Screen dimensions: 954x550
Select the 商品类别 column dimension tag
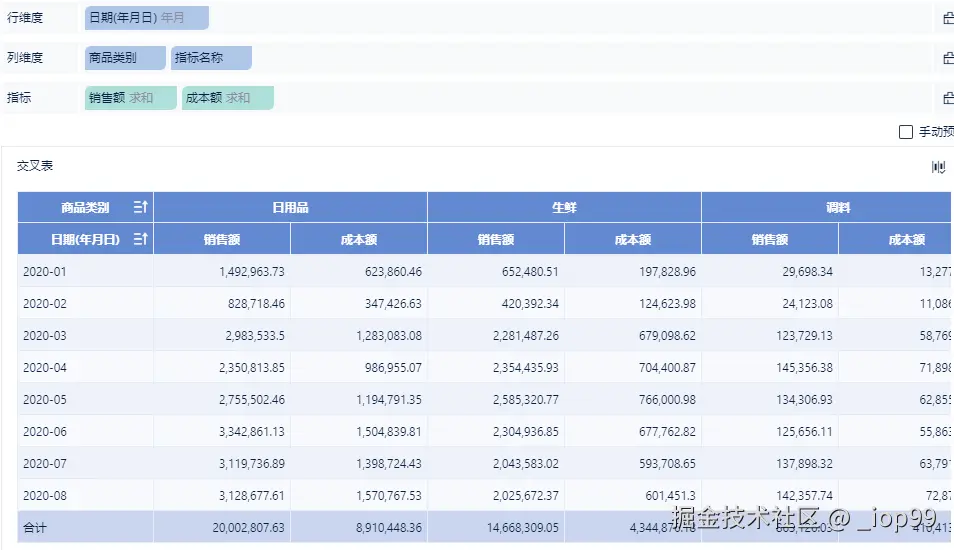125,58
